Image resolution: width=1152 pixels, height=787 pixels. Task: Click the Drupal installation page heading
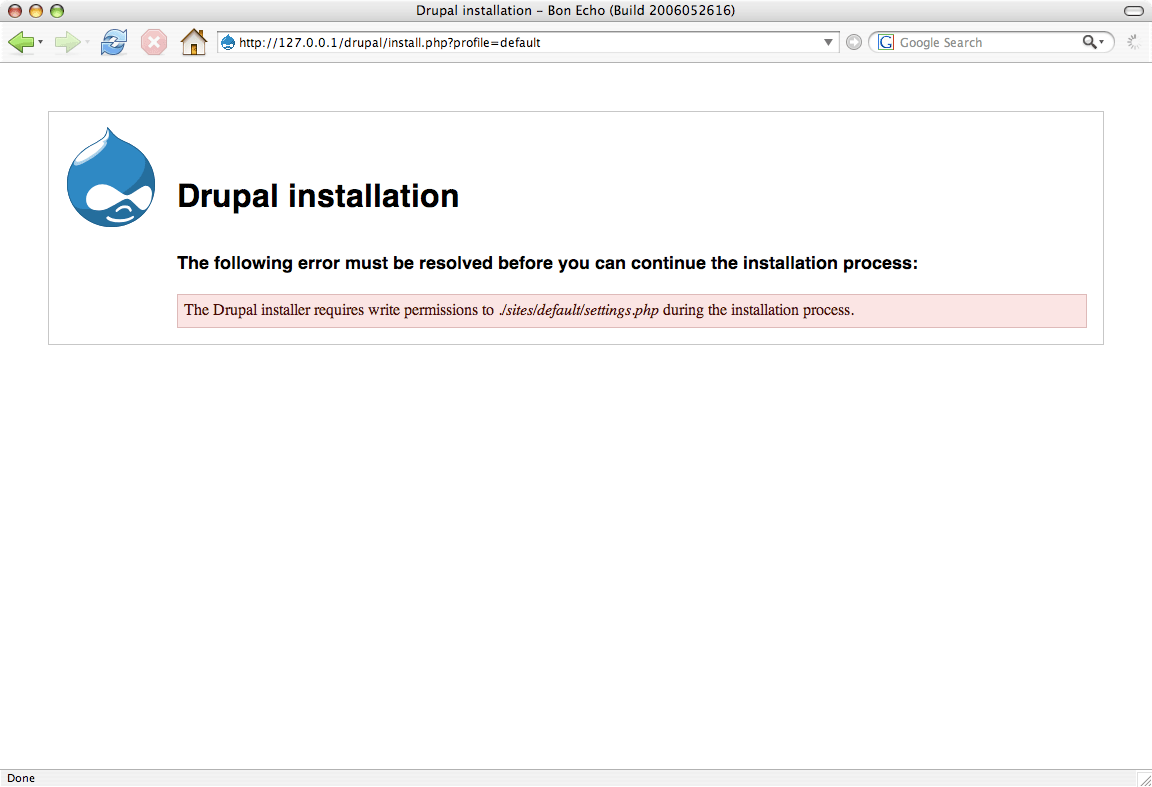pos(318,196)
